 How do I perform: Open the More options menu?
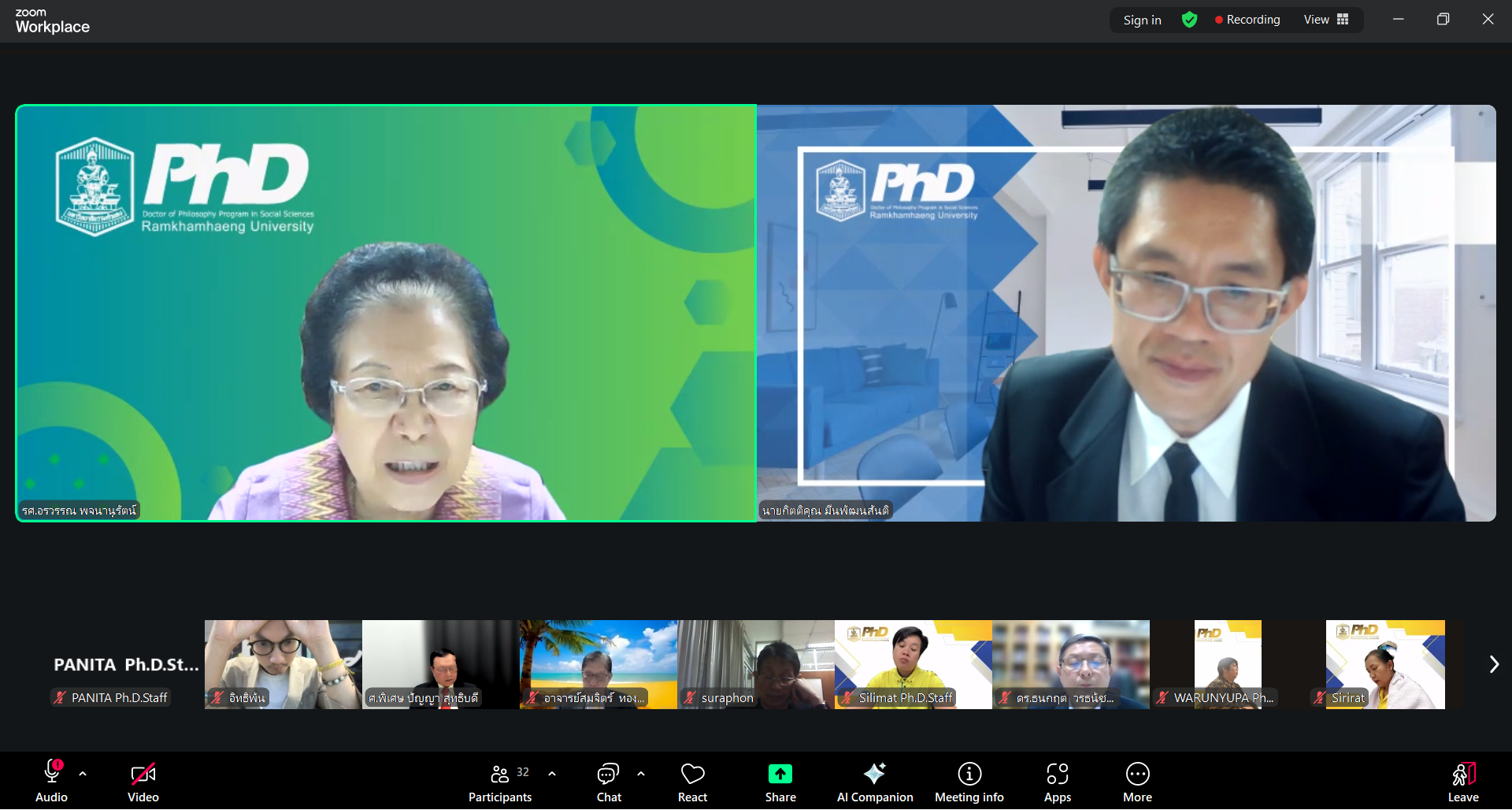pyautogui.click(x=1137, y=782)
